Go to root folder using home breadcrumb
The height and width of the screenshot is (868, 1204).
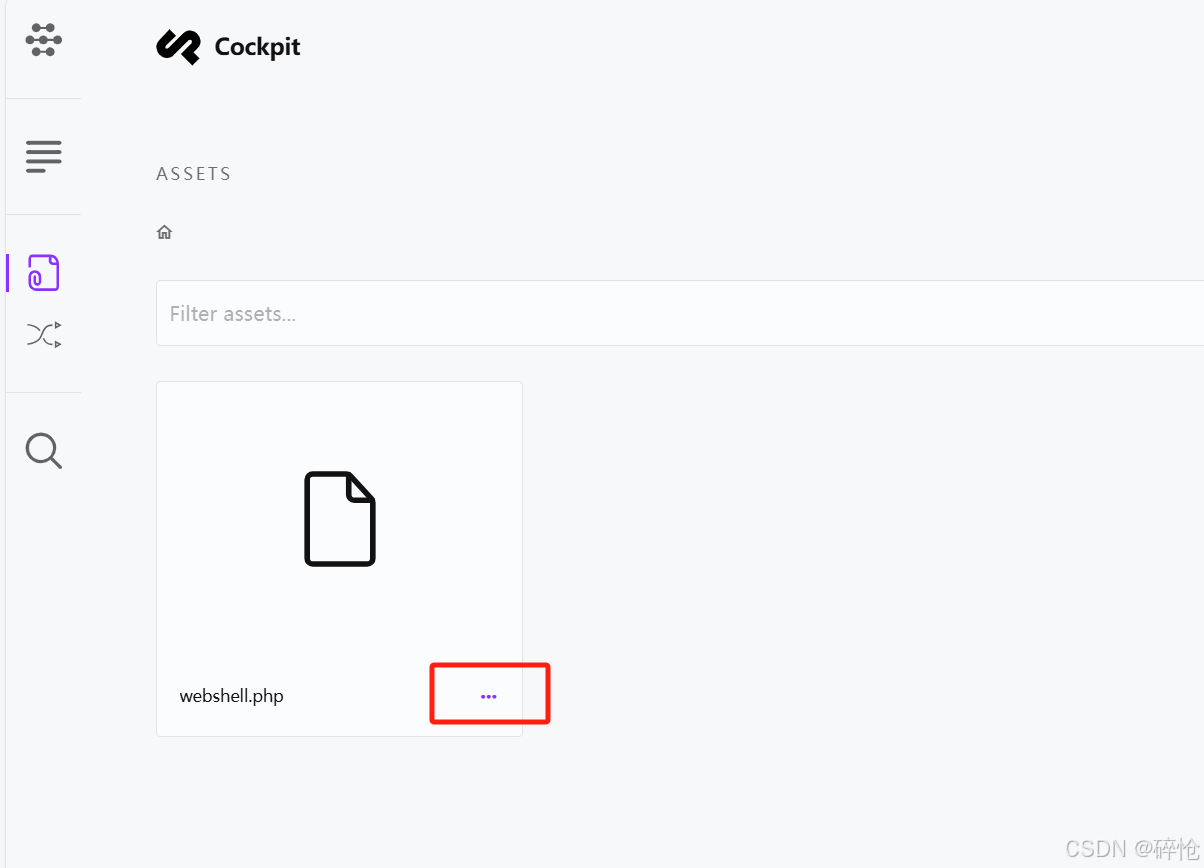coord(164,231)
